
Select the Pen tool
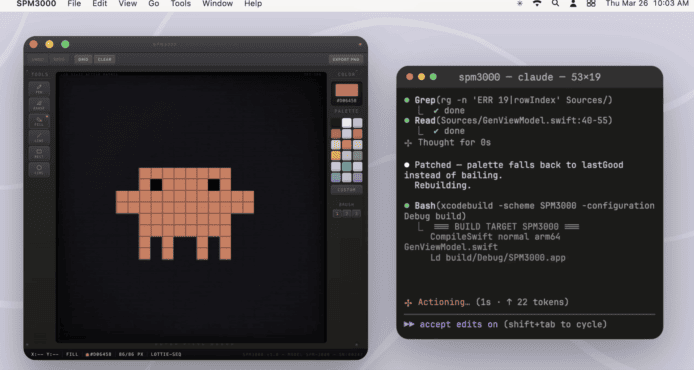39,89
